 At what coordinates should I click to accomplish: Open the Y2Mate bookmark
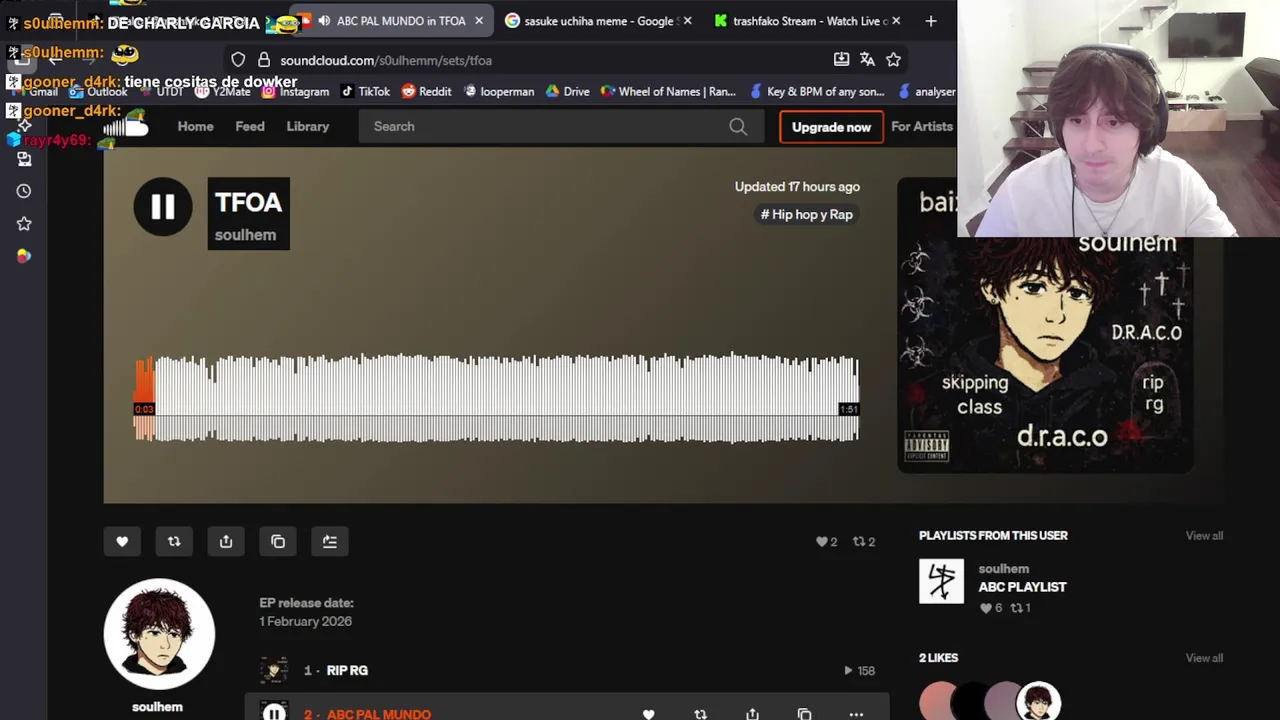point(222,91)
